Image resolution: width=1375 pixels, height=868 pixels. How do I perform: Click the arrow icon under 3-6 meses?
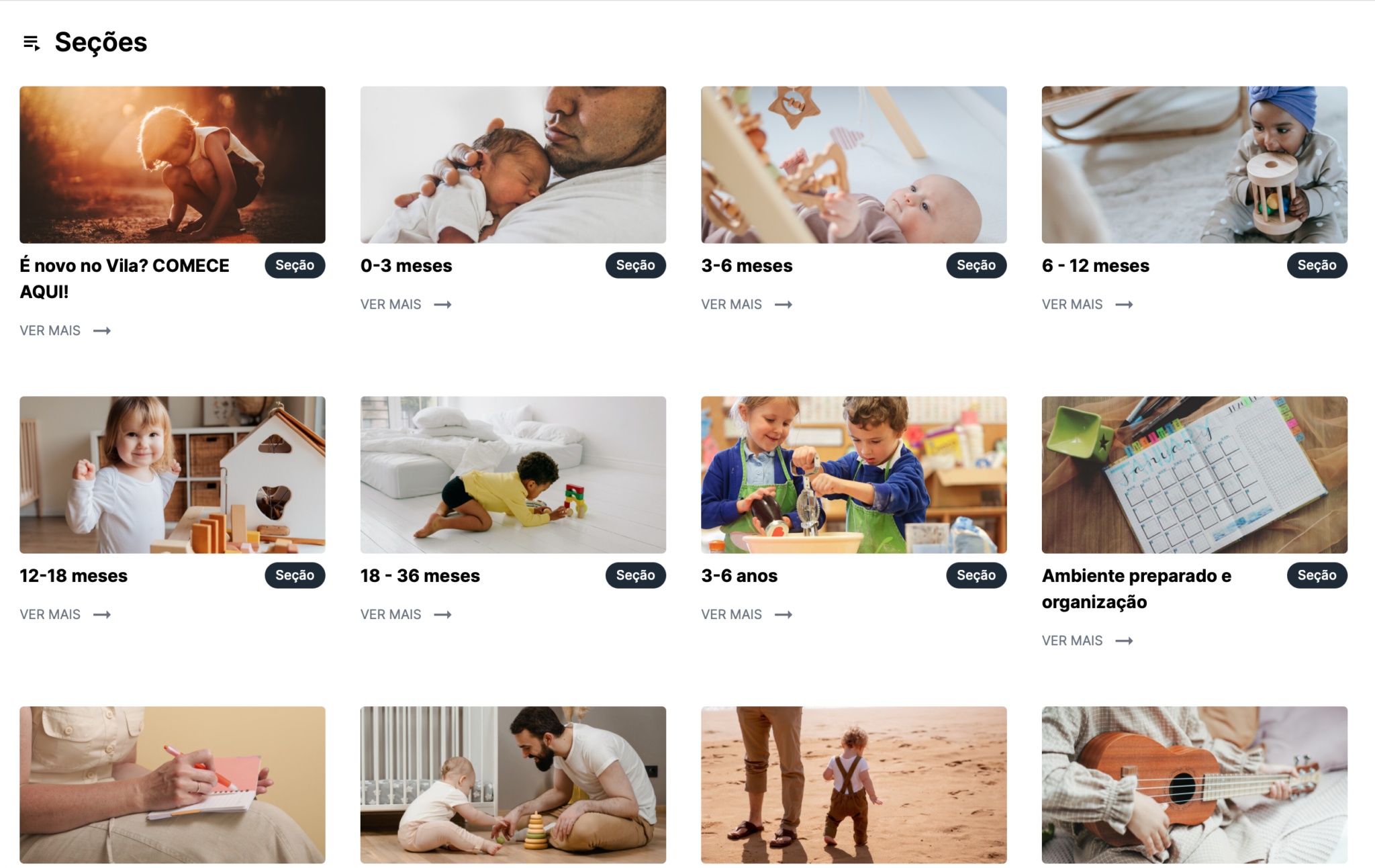784,305
